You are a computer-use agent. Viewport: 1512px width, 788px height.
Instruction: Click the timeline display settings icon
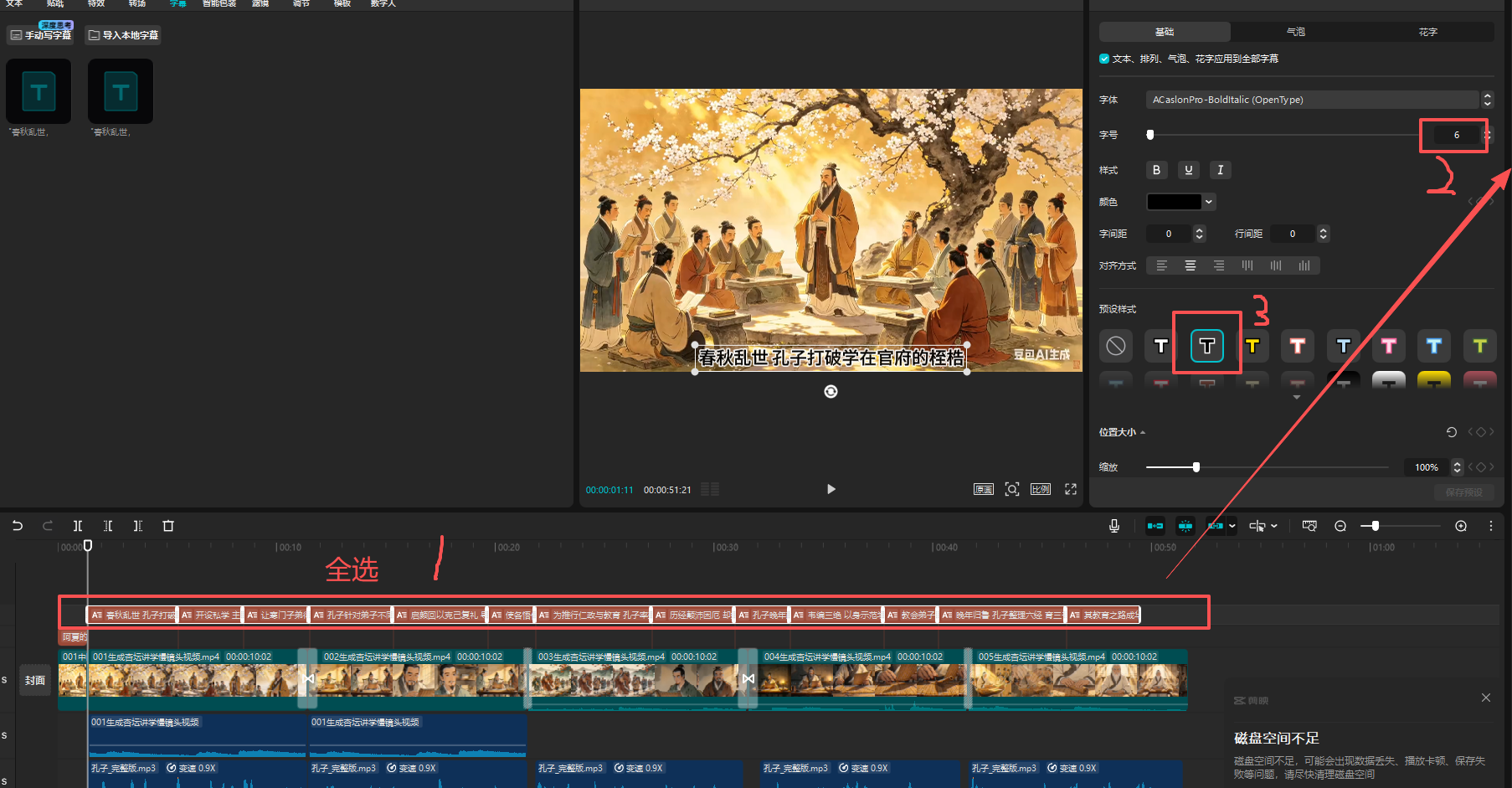coord(1309,526)
